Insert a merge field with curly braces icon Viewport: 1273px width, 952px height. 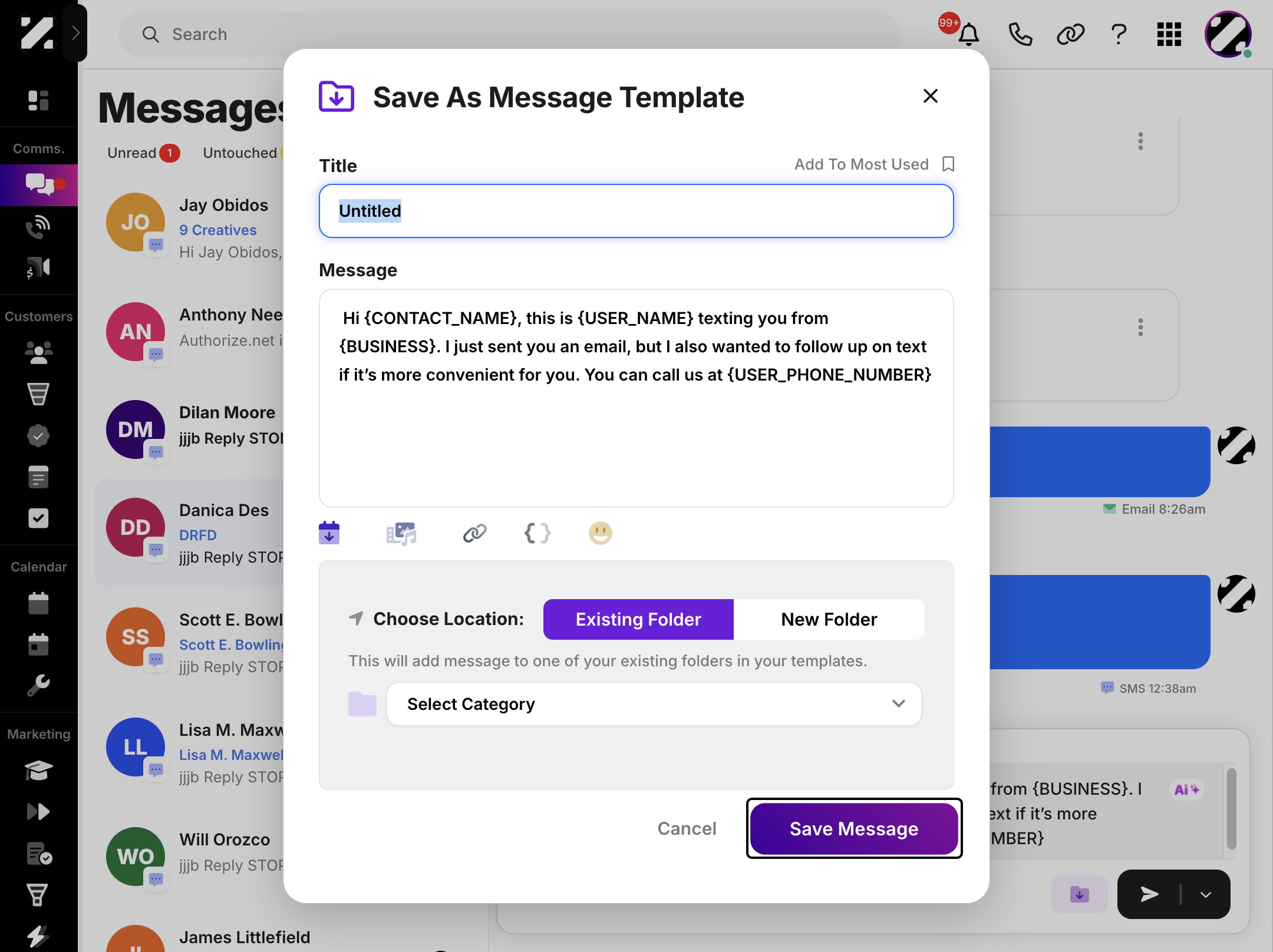pos(537,533)
